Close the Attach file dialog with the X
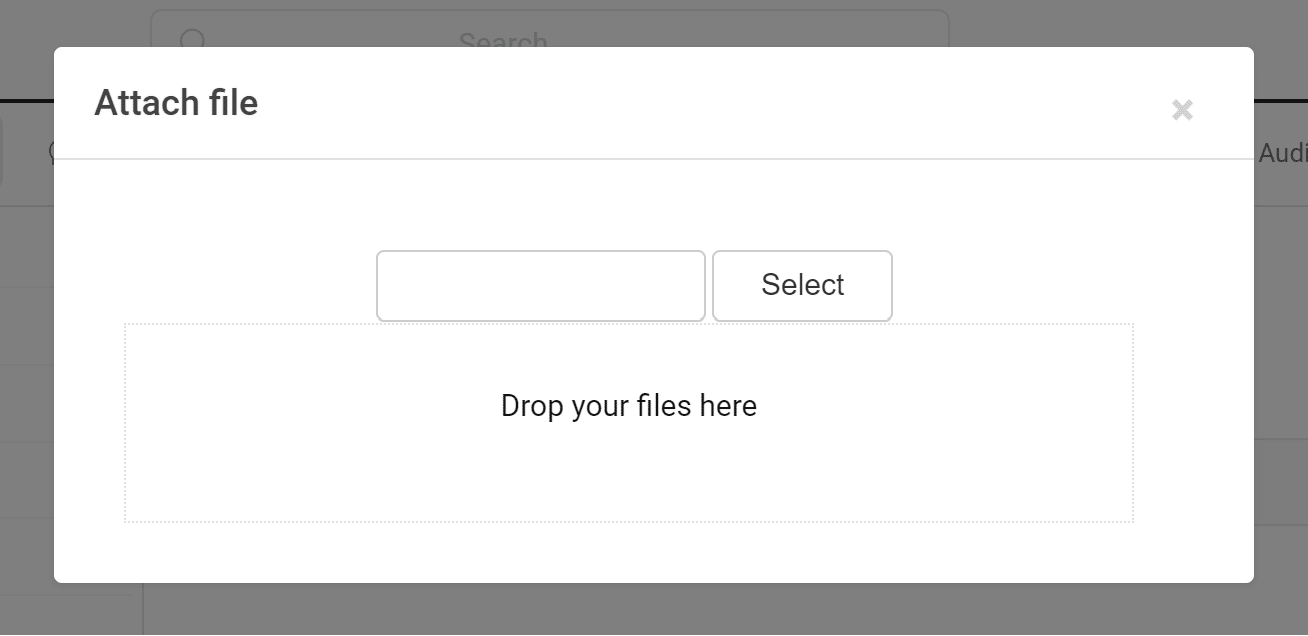The height and width of the screenshot is (636, 1308). [x=1182, y=110]
